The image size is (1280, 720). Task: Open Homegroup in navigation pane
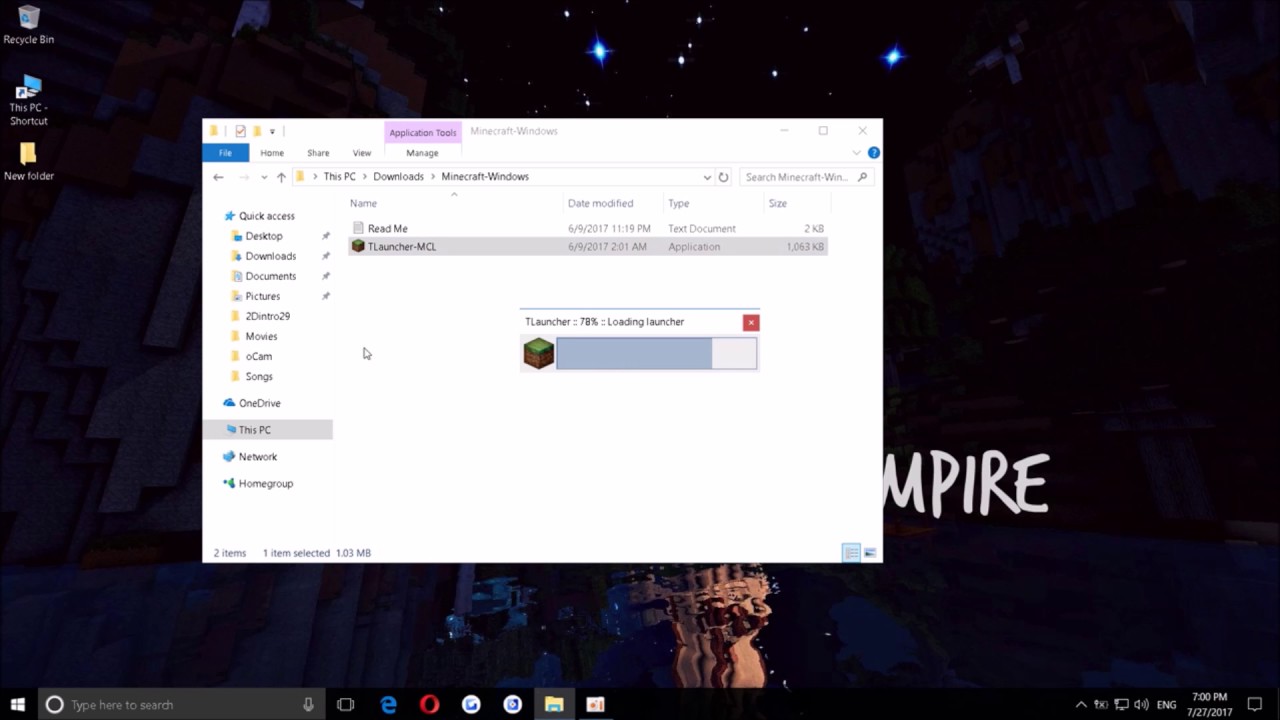click(265, 484)
